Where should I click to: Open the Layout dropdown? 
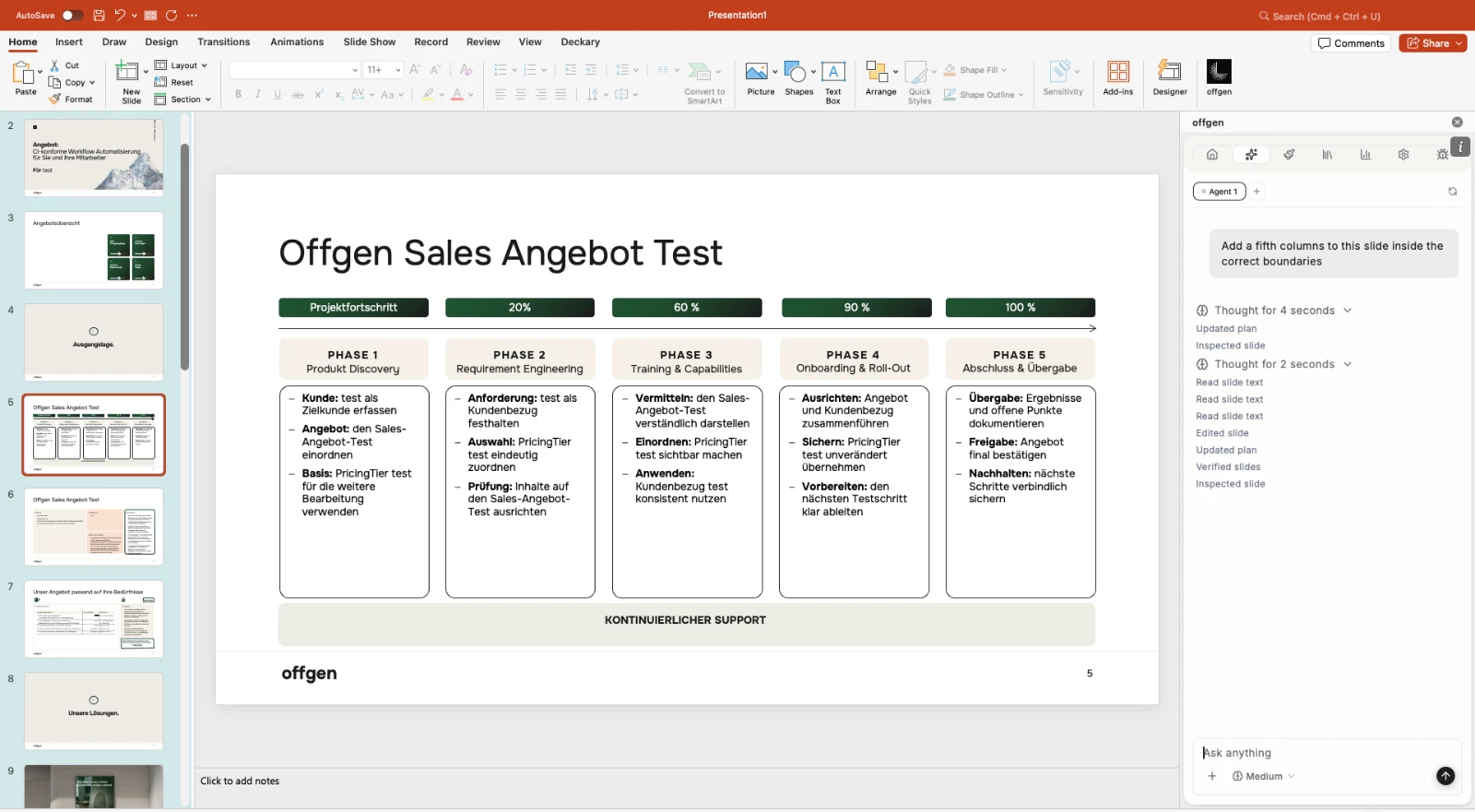click(x=181, y=65)
